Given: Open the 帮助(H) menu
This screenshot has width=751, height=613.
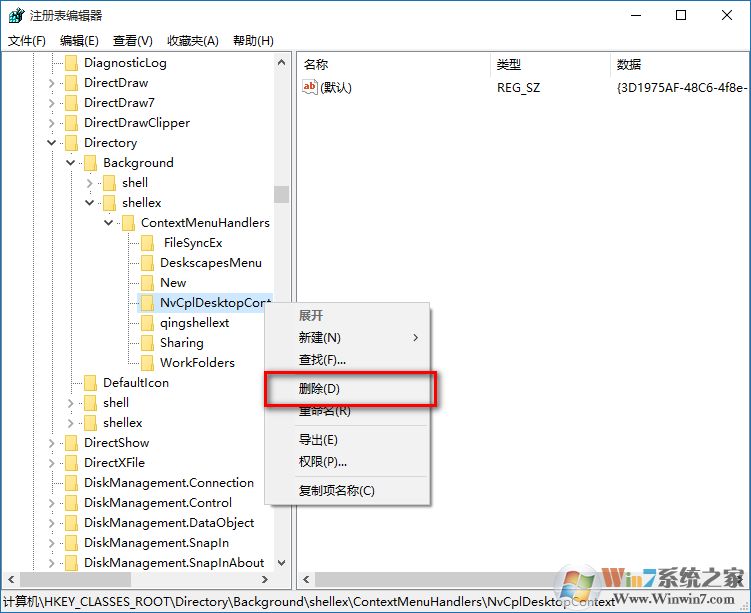Looking at the screenshot, I should (253, 41).
